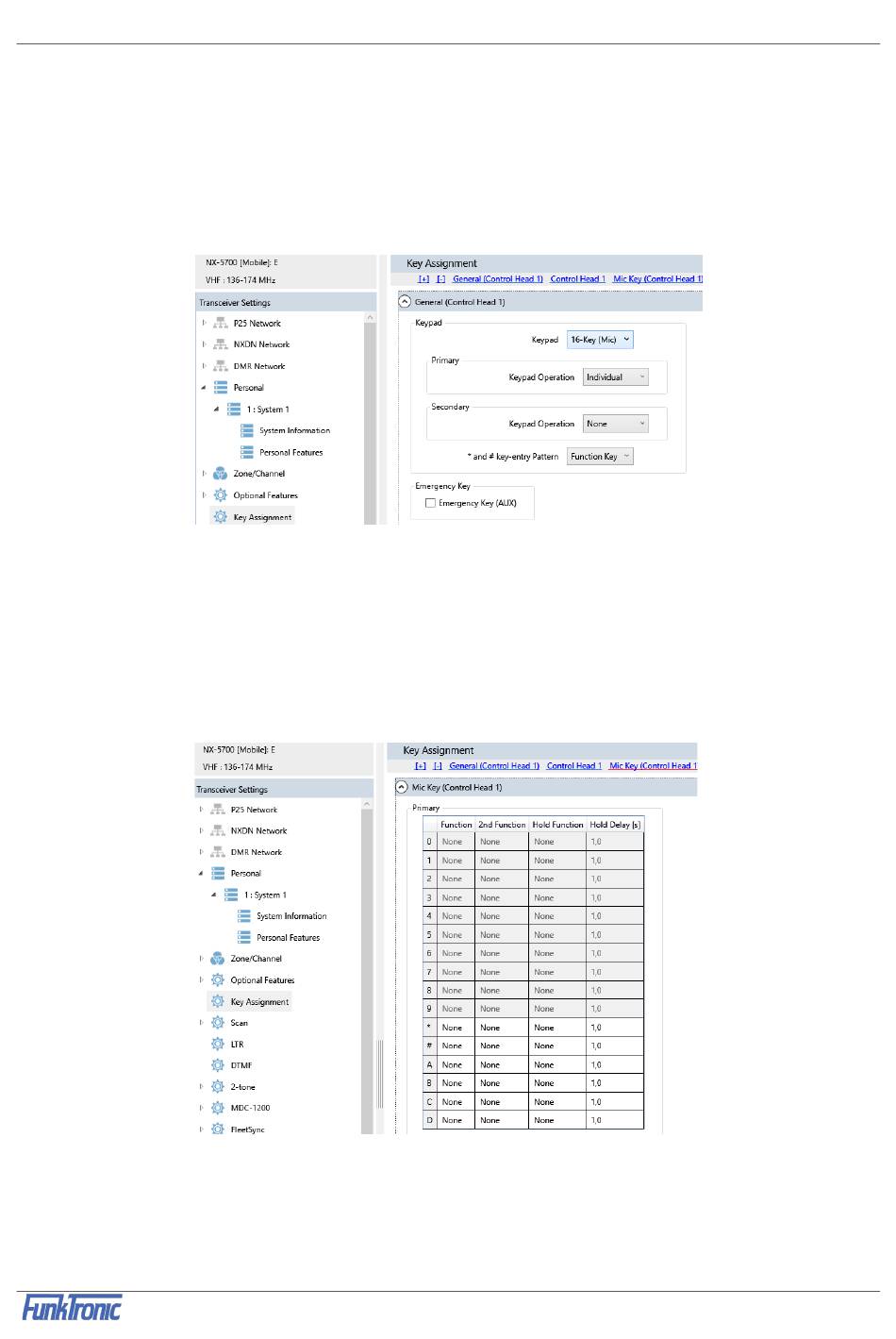Open the Keypad 16-Key (Mic) dropdown

tap(600, 340)
